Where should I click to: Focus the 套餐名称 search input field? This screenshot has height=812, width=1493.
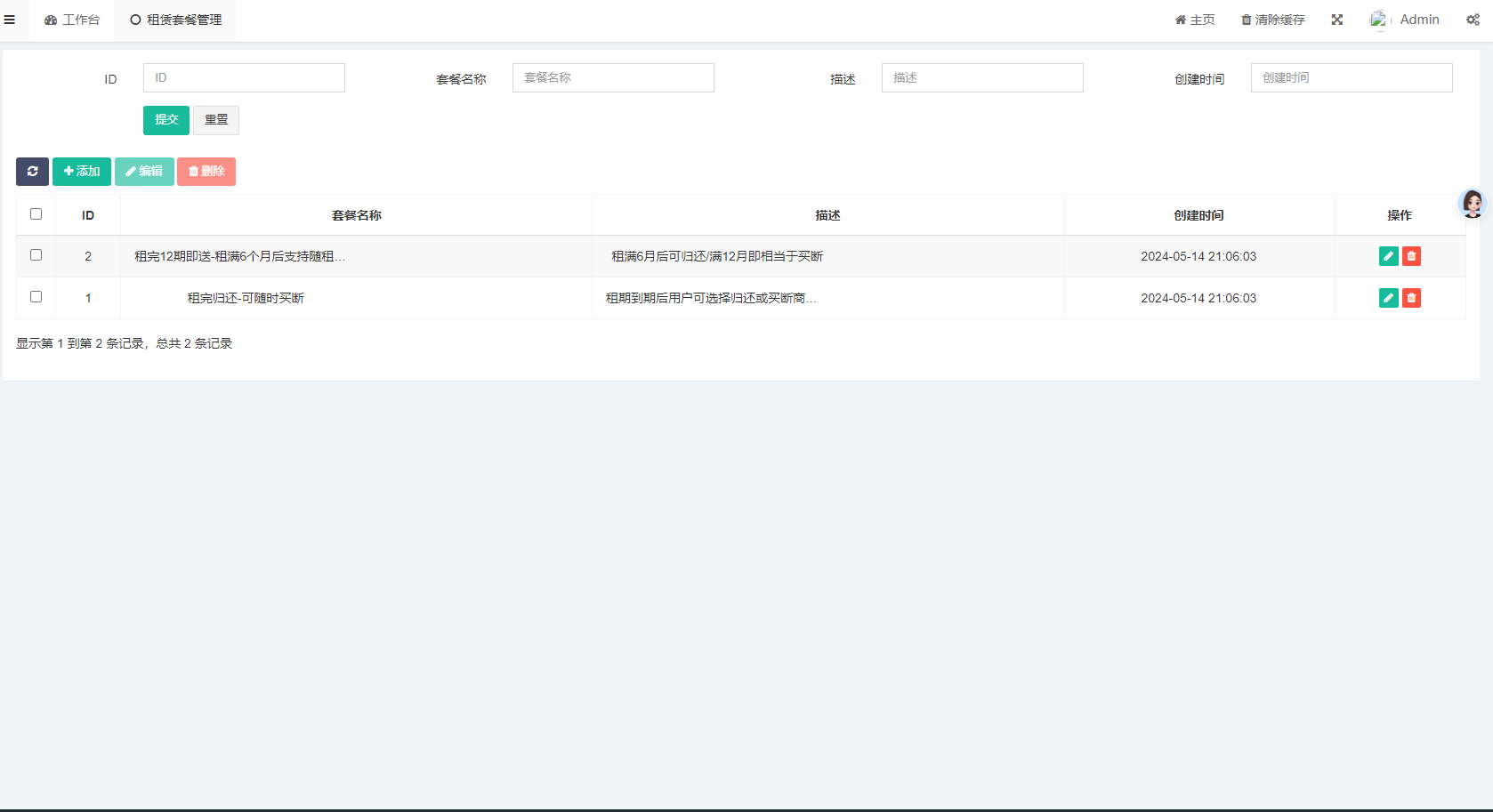pos(613,78)
